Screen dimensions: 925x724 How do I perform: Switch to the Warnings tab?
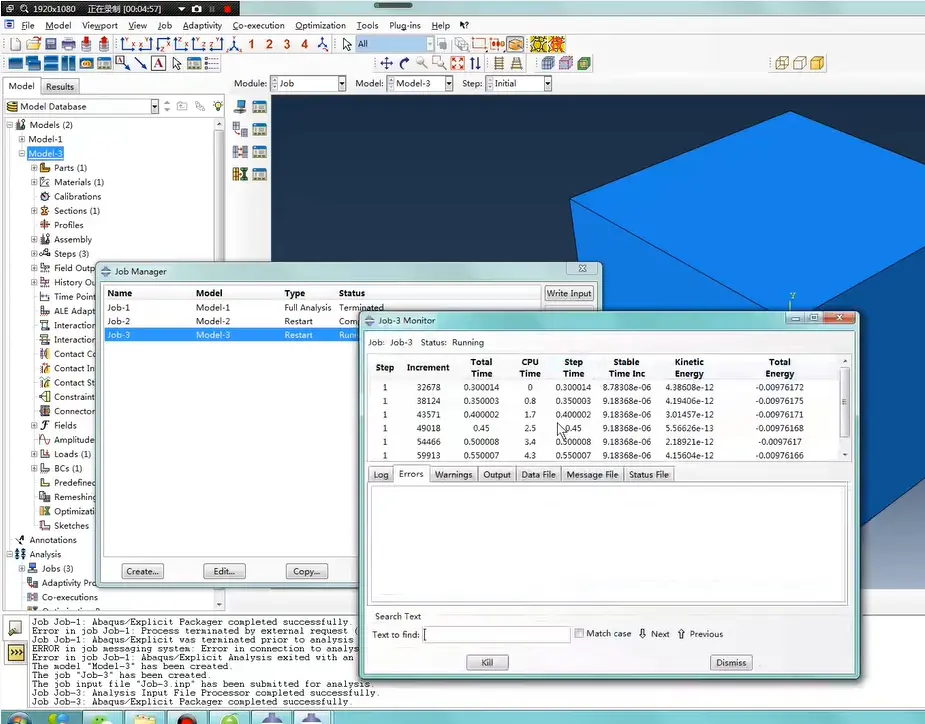(x=454, y=474)
